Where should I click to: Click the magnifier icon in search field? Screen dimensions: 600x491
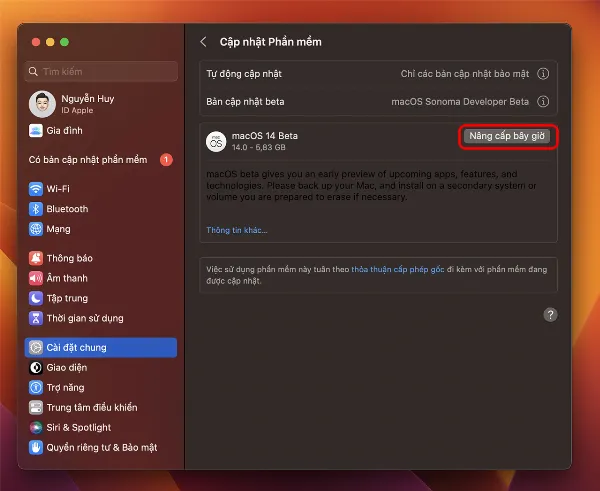(x=33, y=72)
